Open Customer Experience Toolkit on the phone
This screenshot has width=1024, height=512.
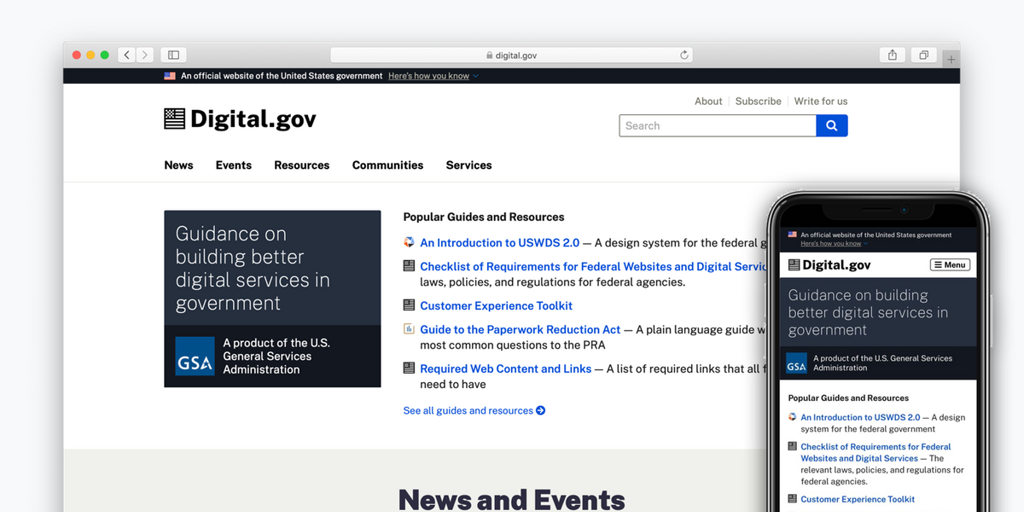click(857, 499)
